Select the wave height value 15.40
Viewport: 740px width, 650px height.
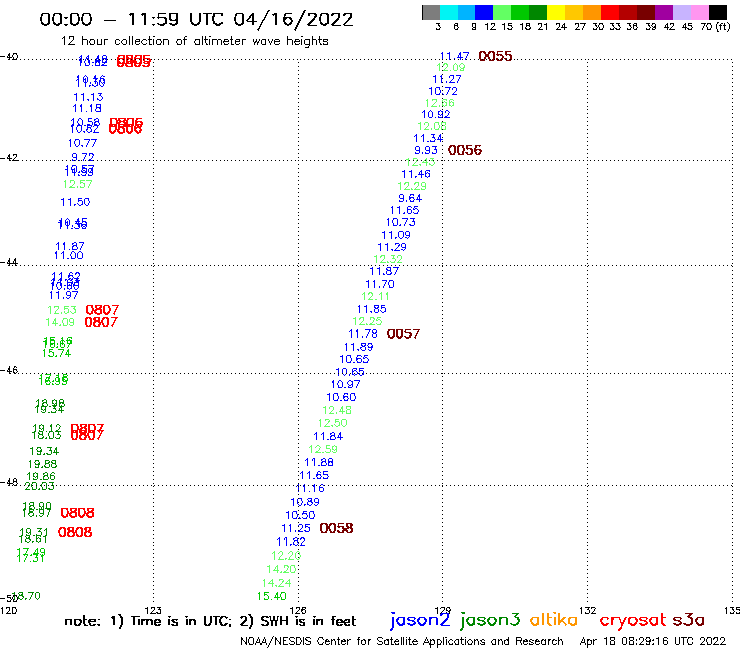click(271, 597)
